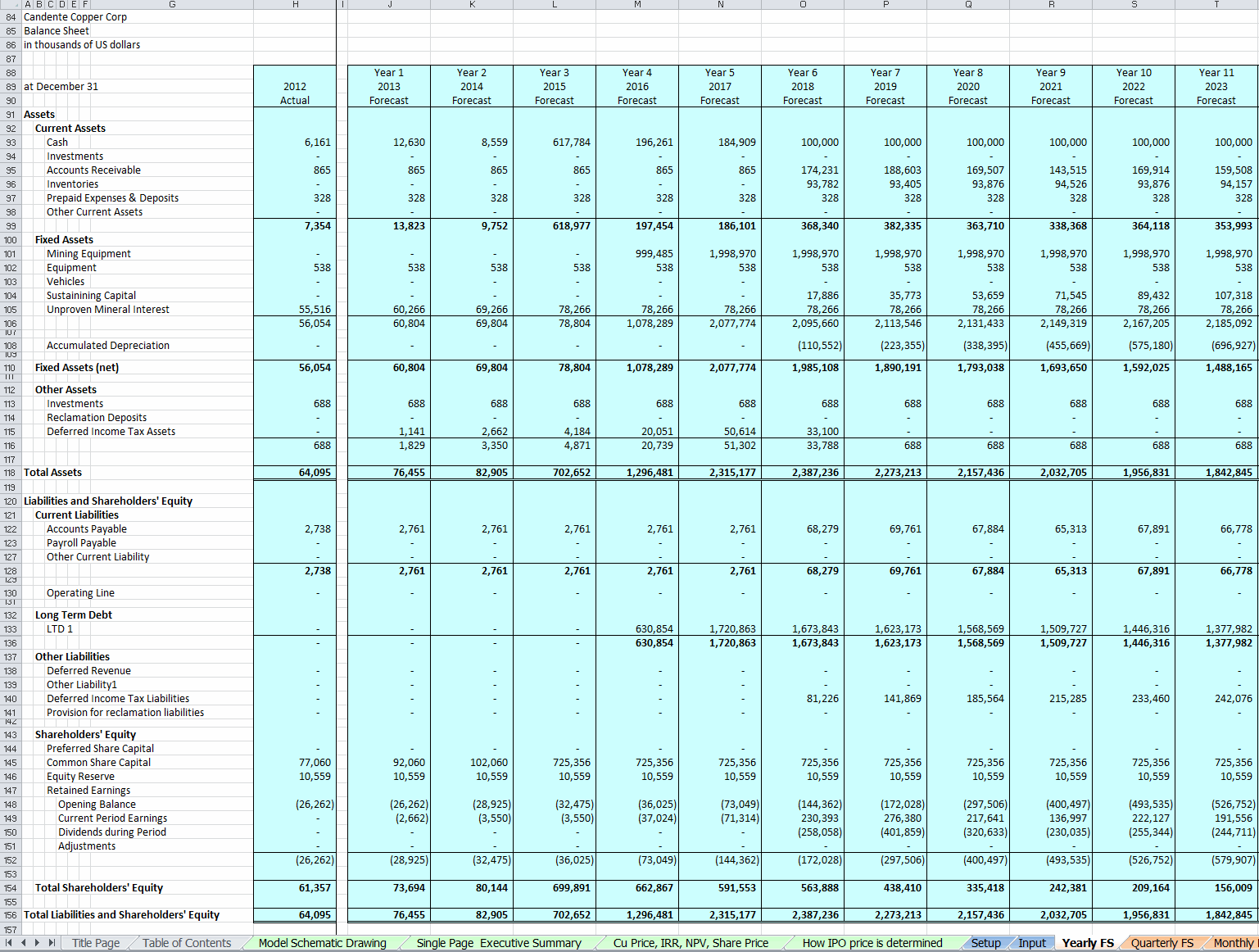Select 2015 Cash value 617,784
This screenshot has height=952, width=1259.
click(555, 143)
